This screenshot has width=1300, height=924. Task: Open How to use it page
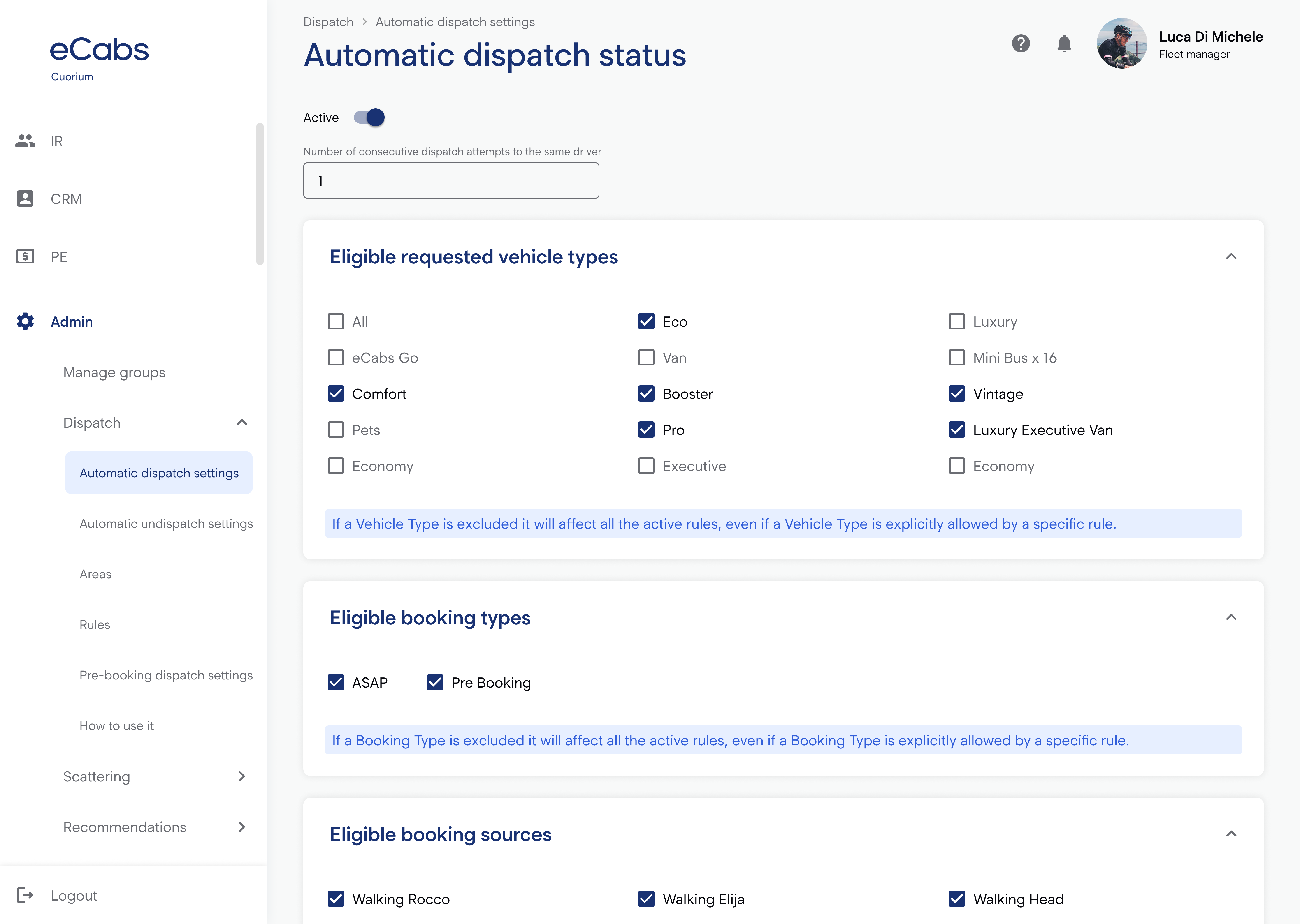117,726
